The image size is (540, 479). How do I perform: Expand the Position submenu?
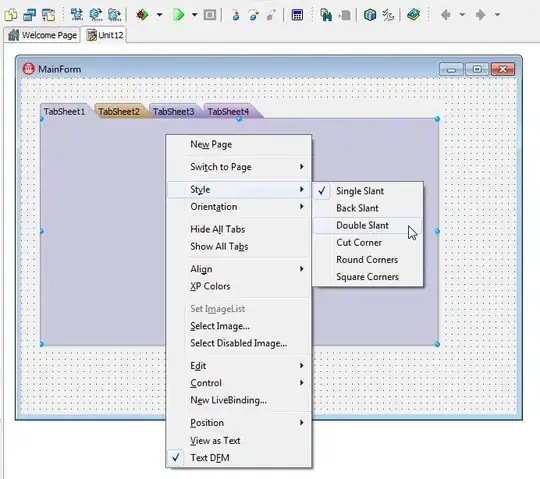point(239,423)
